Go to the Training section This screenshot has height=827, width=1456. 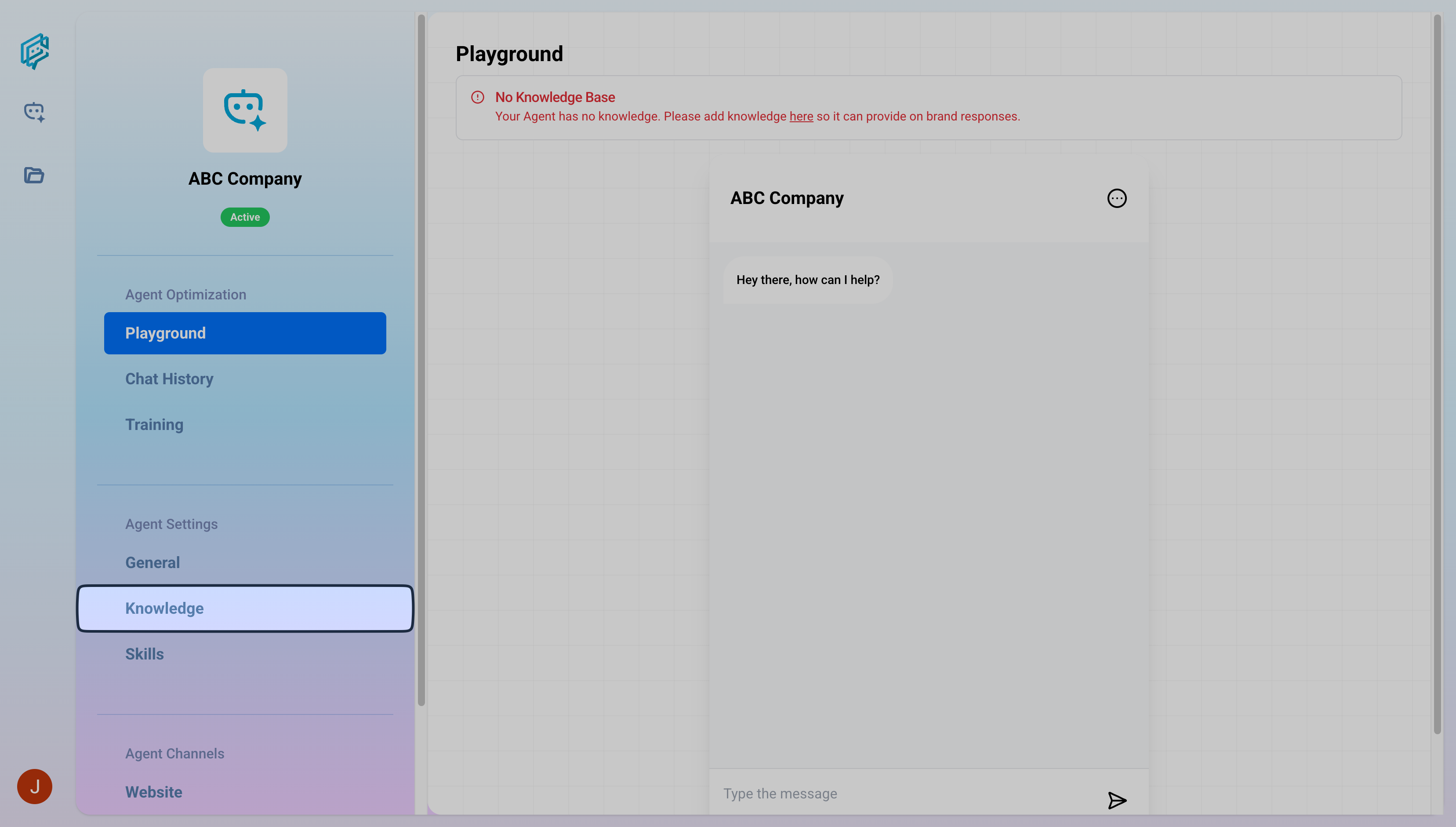coord(154,424)
